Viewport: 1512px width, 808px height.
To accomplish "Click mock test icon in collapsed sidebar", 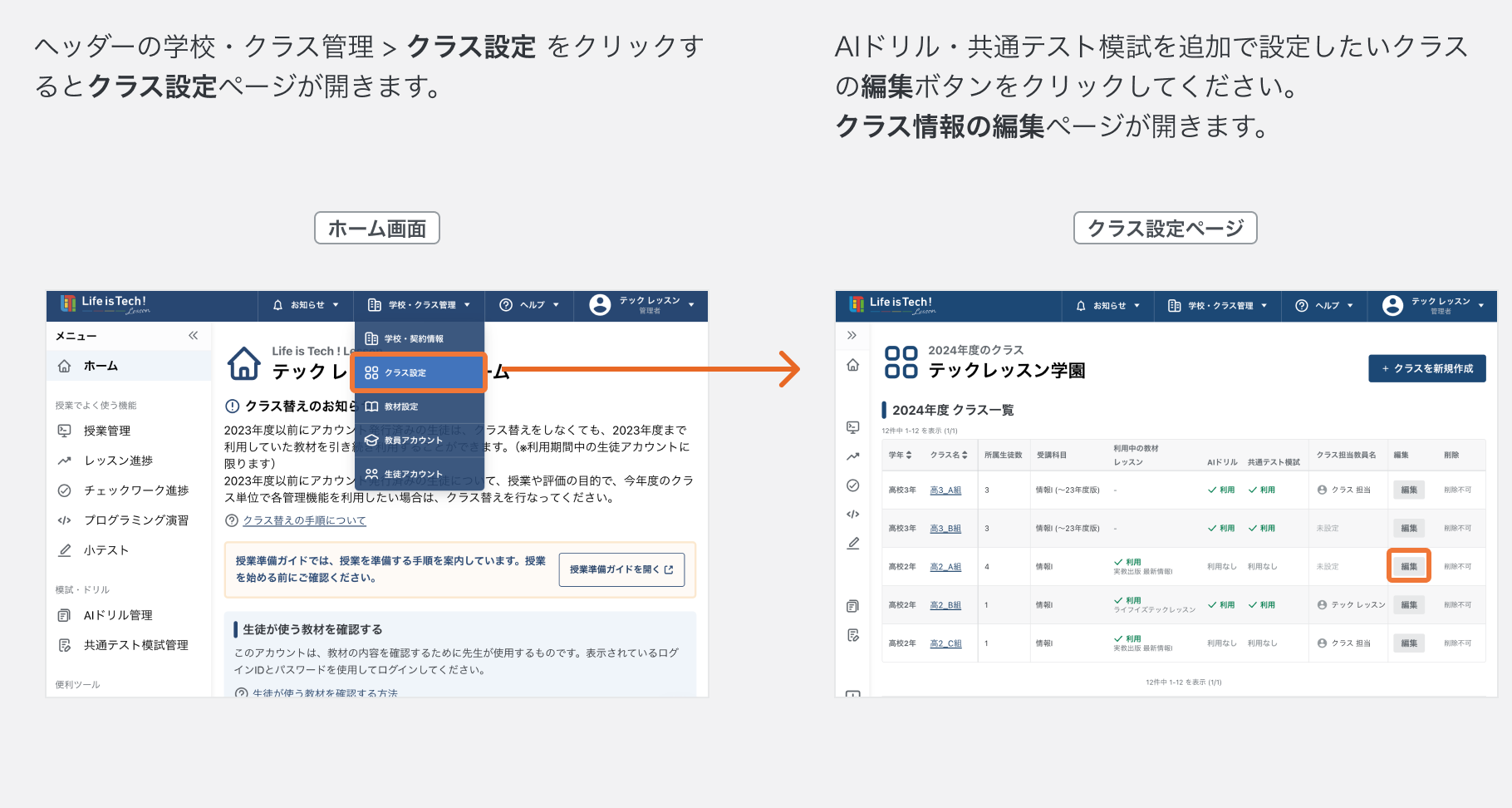I will click(x=852, y=635).
